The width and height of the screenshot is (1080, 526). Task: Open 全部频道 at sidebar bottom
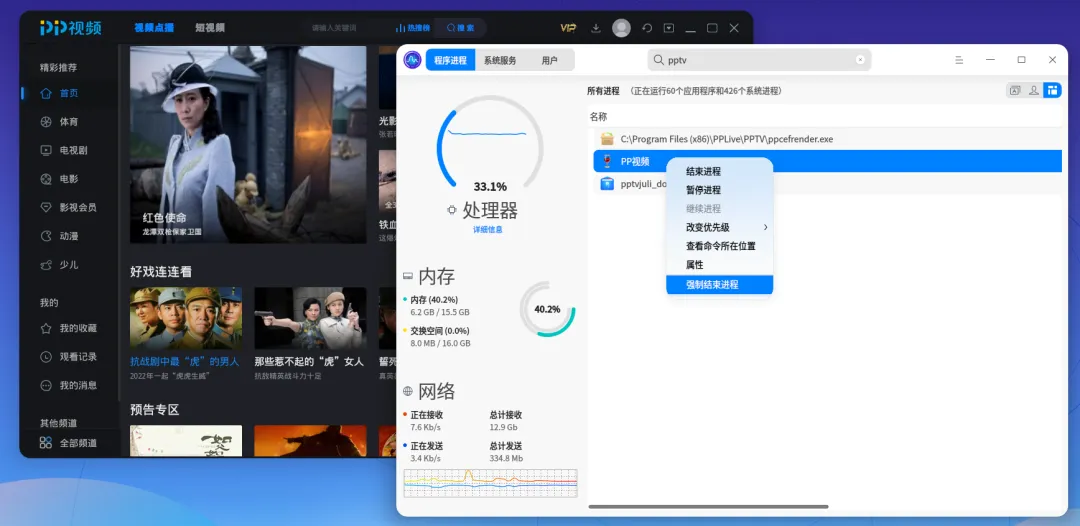(x=69, y=443)
